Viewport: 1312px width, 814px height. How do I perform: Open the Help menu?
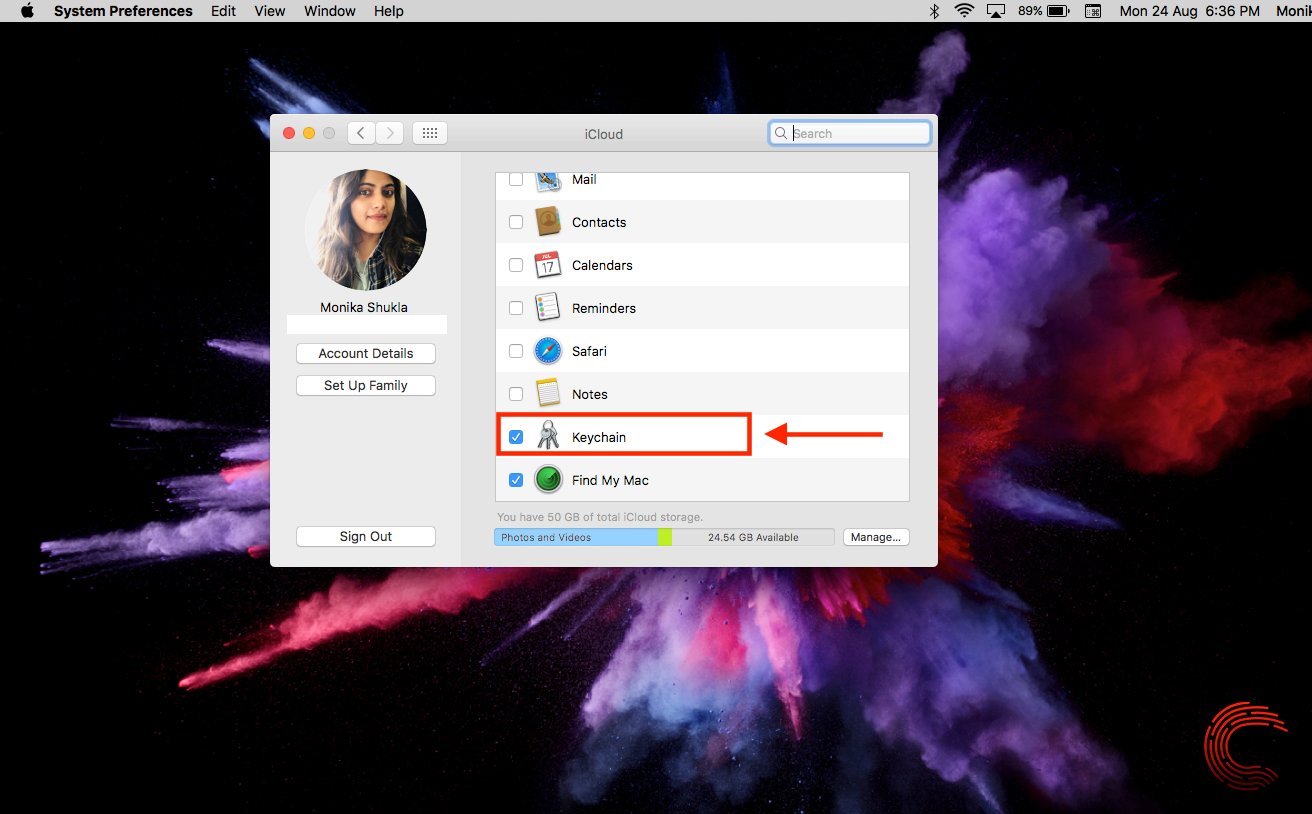pos(389,11)
